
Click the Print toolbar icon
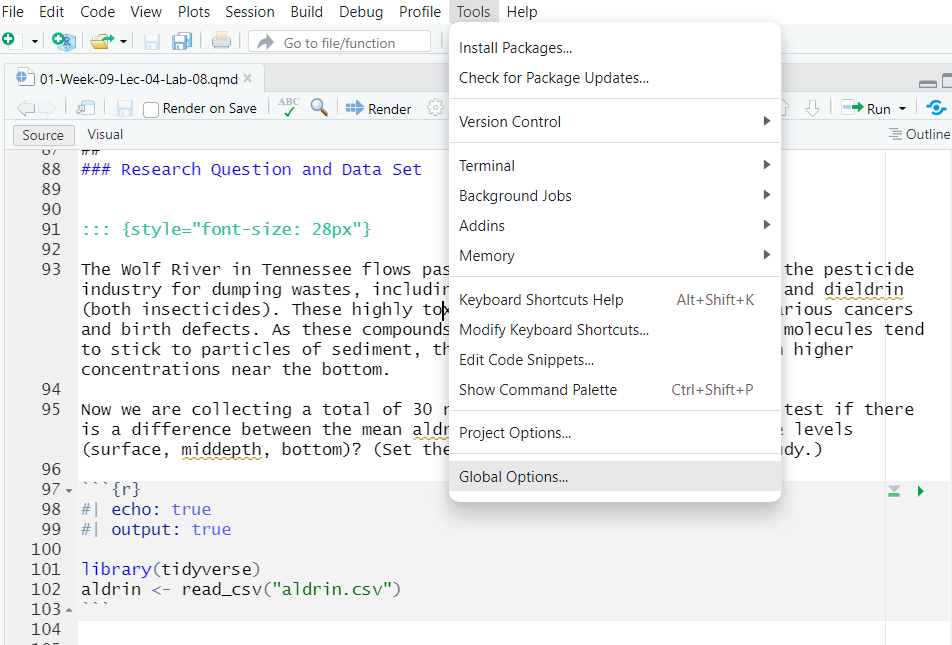[x=221, y=42]
